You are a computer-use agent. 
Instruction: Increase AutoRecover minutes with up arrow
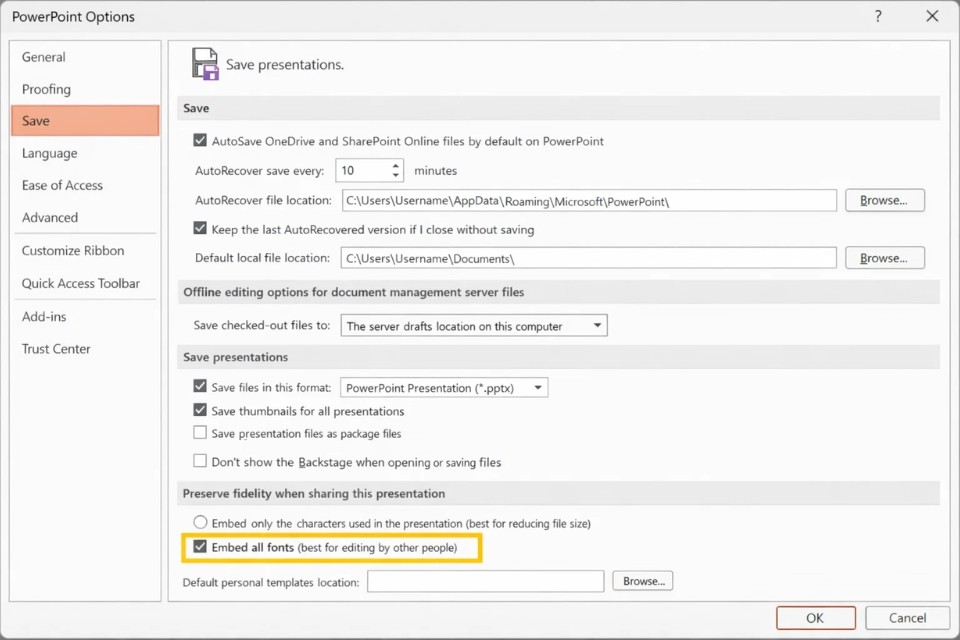pos(396,166)
